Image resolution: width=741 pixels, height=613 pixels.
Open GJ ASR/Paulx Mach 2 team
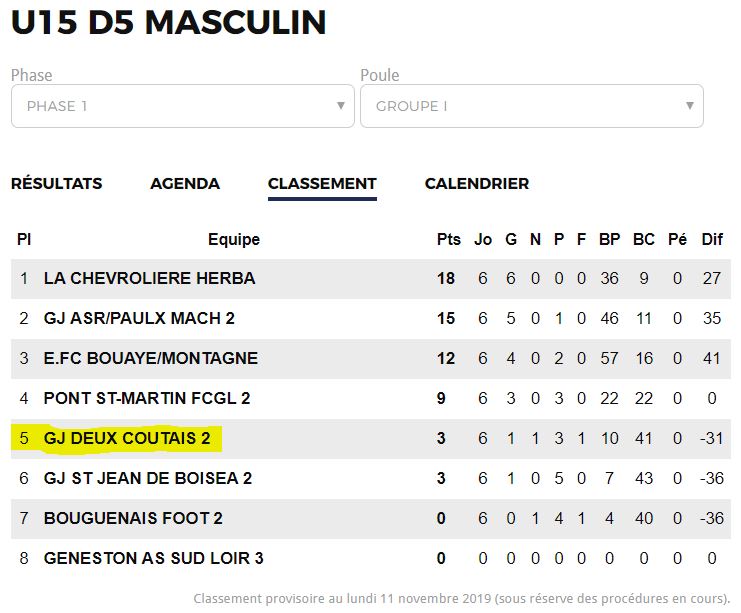tap(139, 318)
